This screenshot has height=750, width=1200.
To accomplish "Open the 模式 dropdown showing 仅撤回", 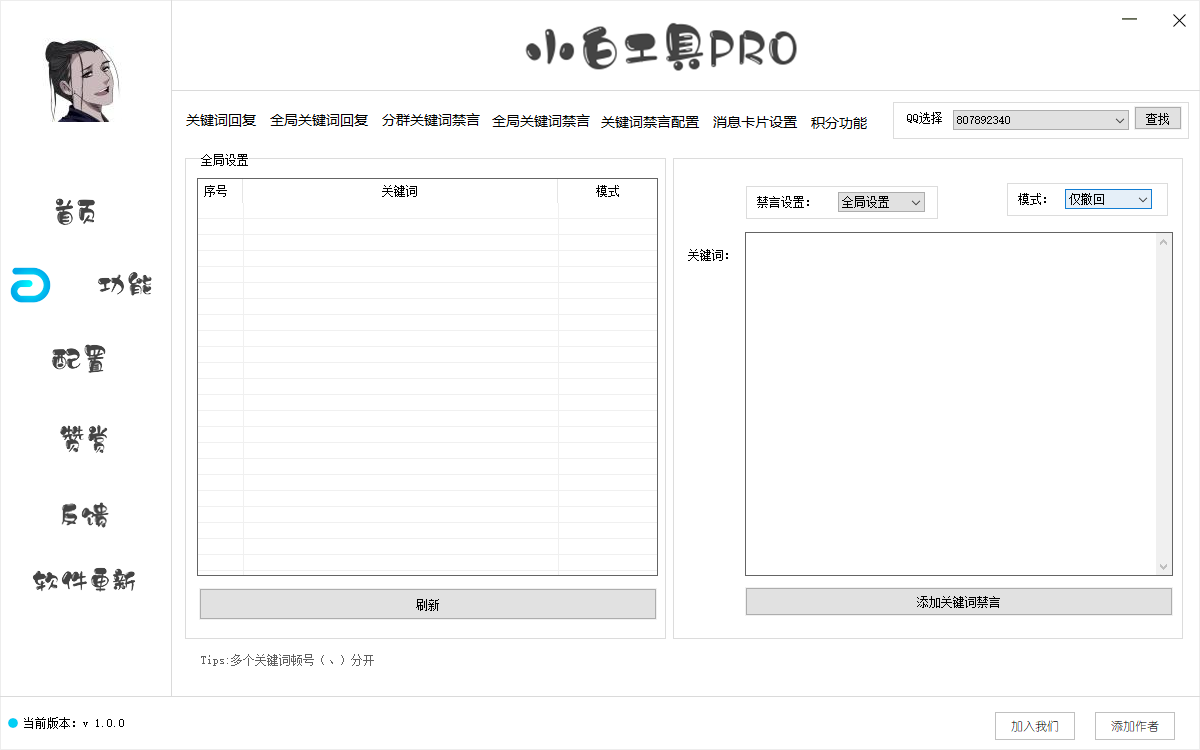I will [x=1108, y=199].
